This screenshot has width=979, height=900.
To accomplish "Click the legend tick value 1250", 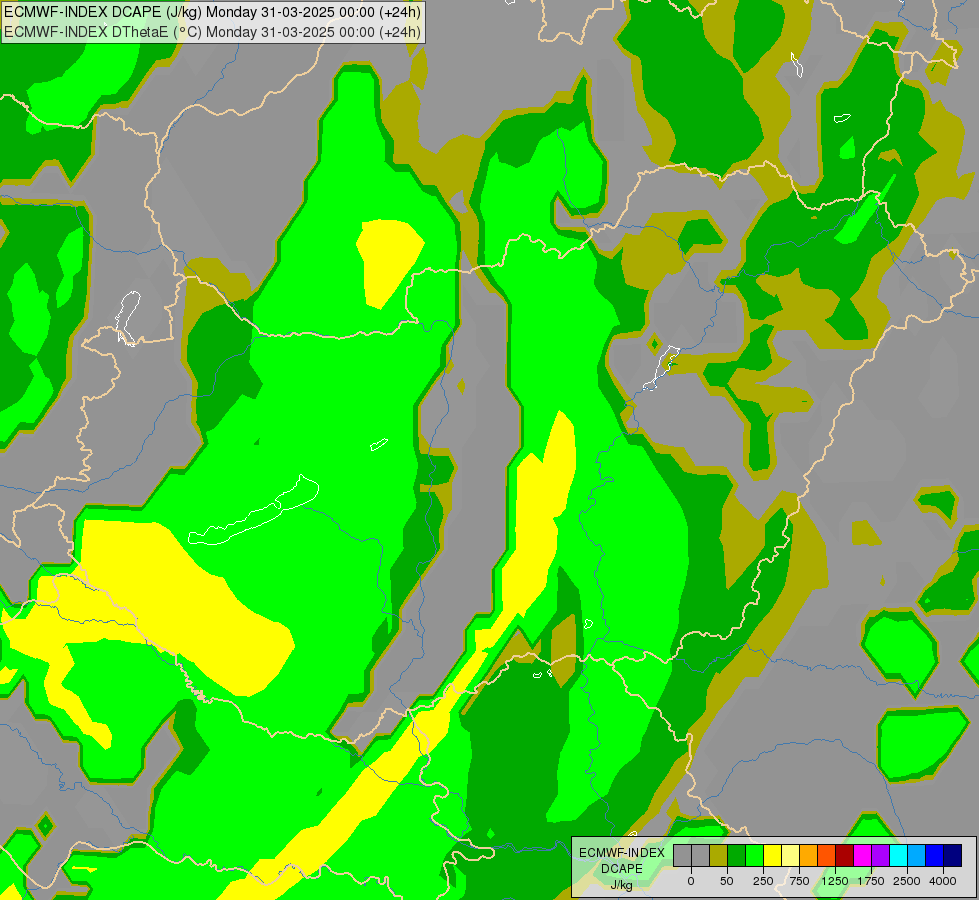I will (835, 881).
